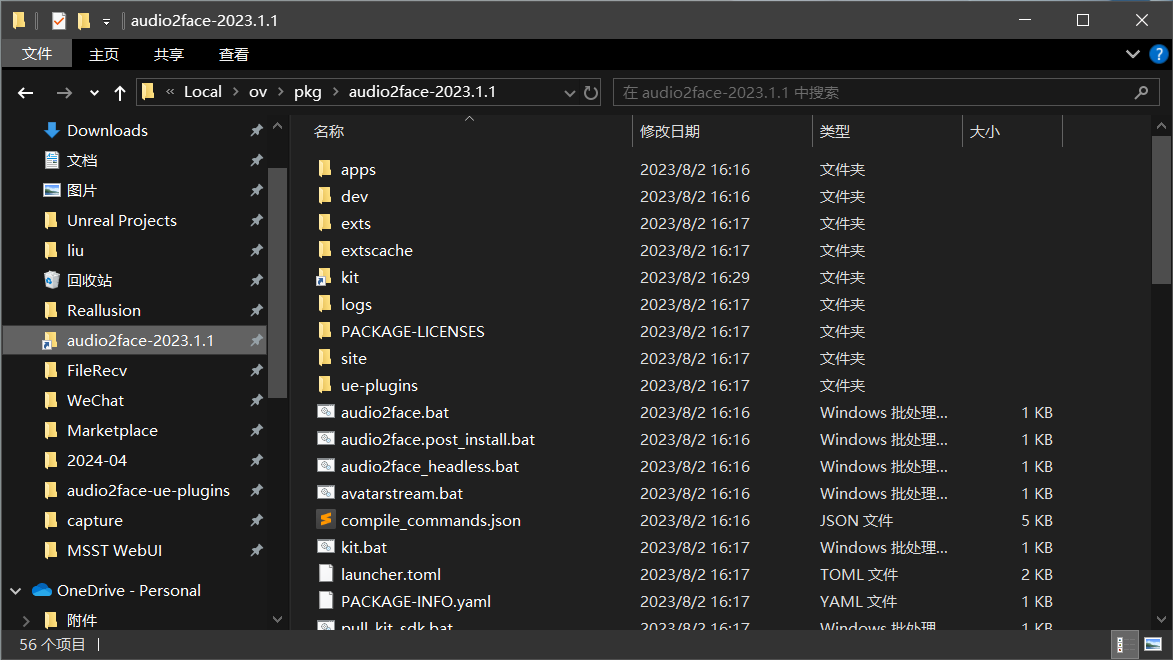Screen dimensions: 1173x660
Task: Select kit.bat file icon
Action: [x=325, y=546]
